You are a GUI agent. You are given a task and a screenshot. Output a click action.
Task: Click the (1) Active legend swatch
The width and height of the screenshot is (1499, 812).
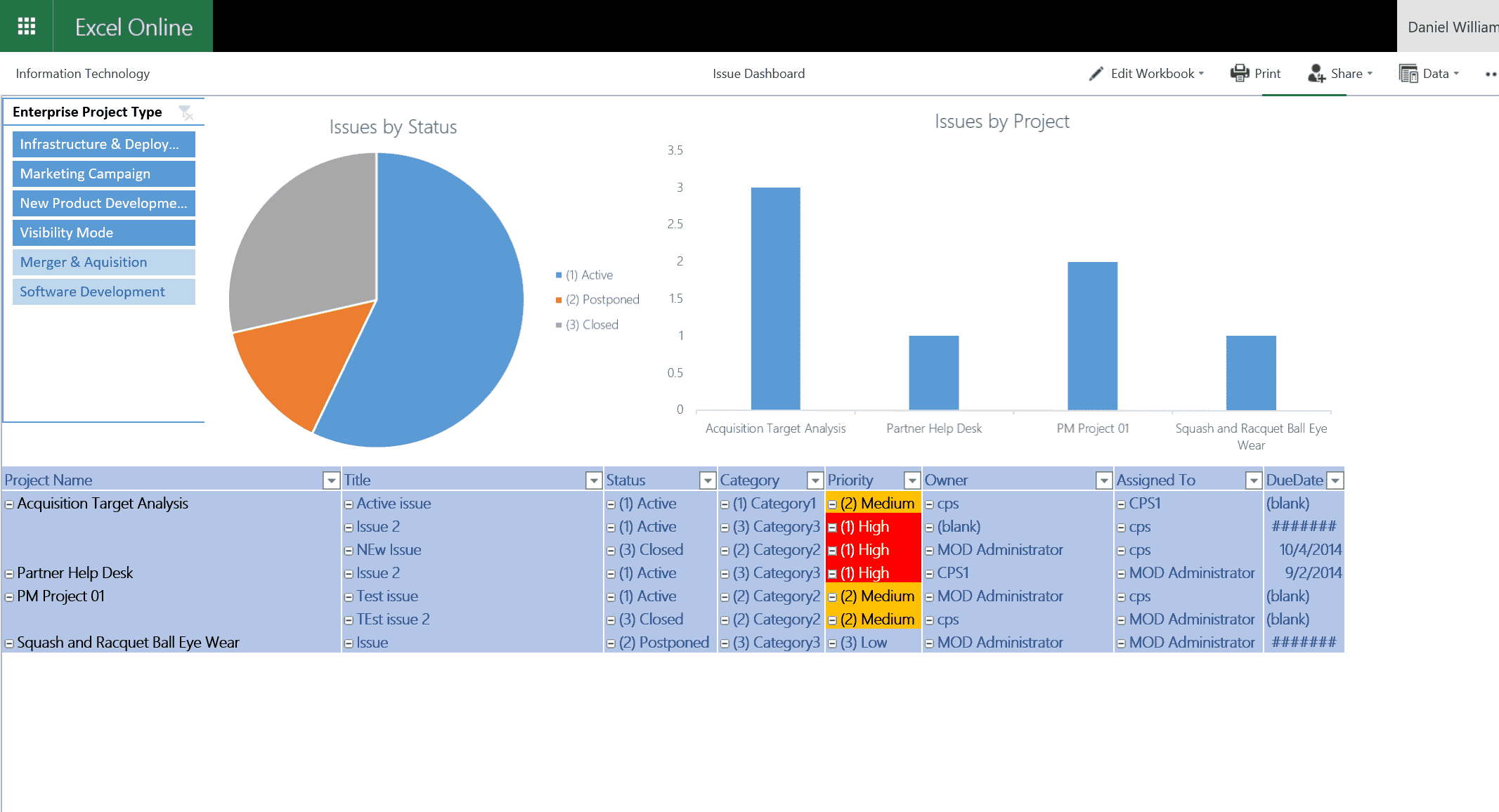click(559, 275)
